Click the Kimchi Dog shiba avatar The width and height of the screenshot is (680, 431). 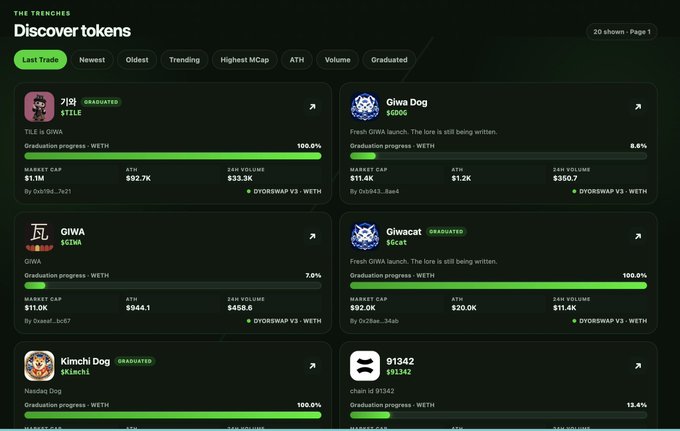tap(39, 366)
